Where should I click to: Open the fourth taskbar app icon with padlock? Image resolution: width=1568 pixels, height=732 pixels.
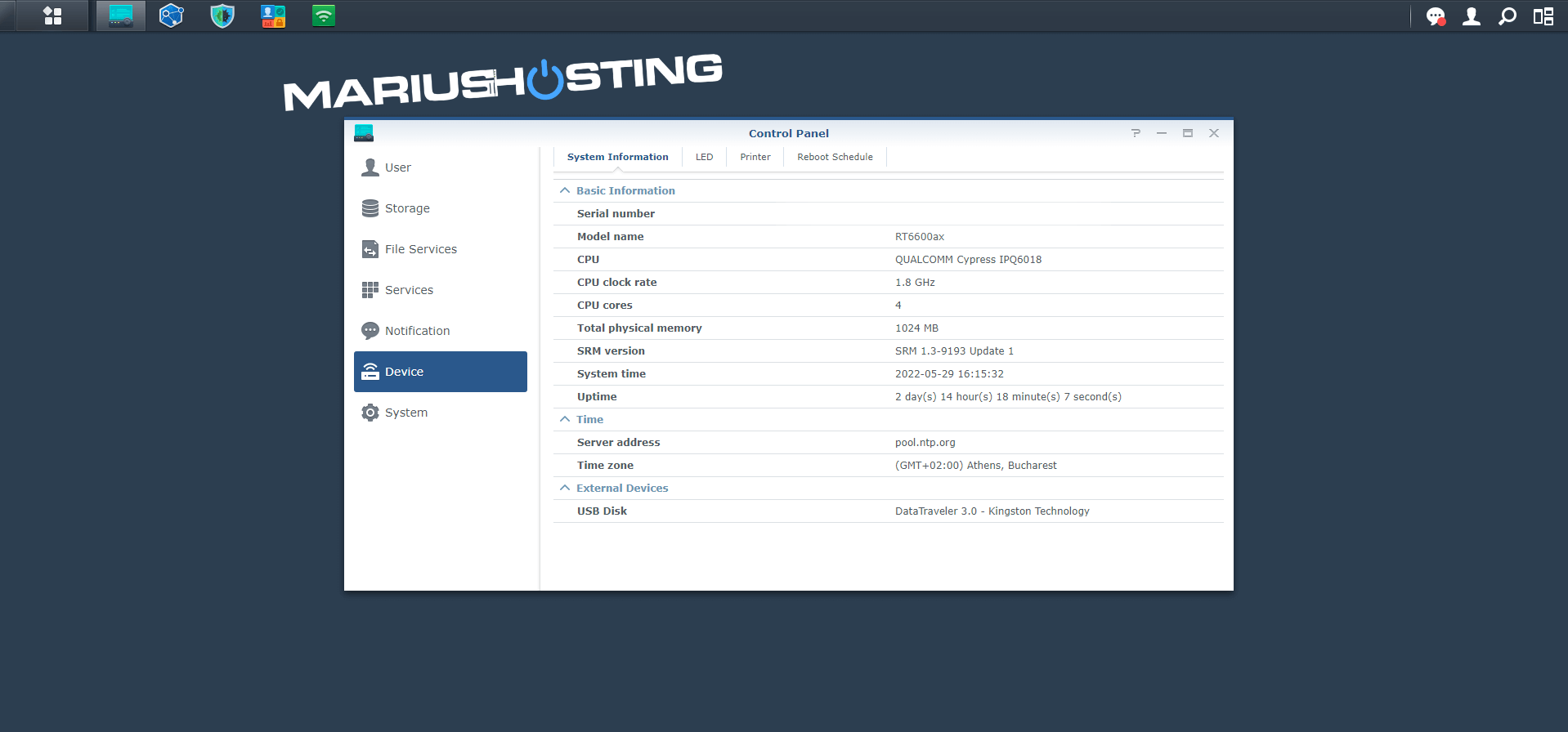coord(273,16)
